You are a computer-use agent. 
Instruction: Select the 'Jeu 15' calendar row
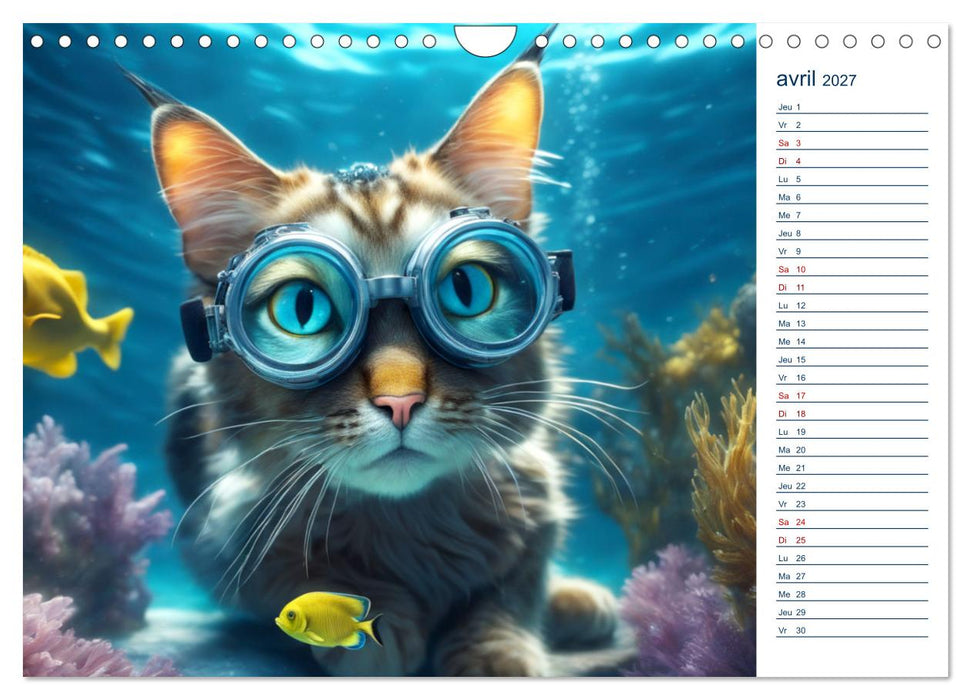tap(851, 359)
